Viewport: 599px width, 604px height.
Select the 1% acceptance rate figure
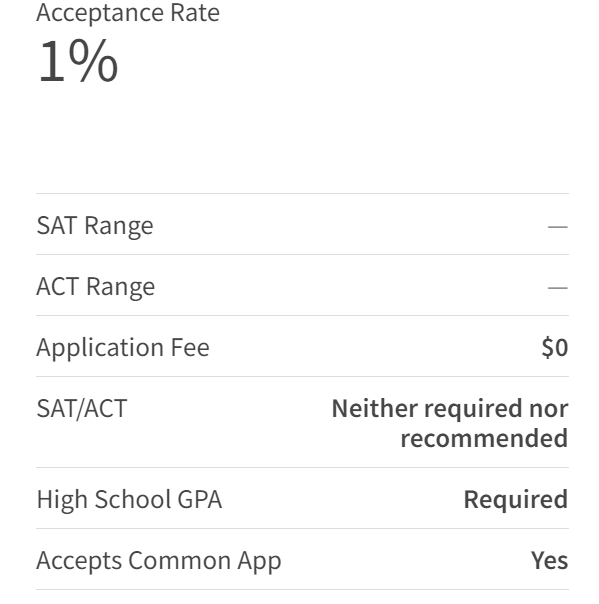77,60
